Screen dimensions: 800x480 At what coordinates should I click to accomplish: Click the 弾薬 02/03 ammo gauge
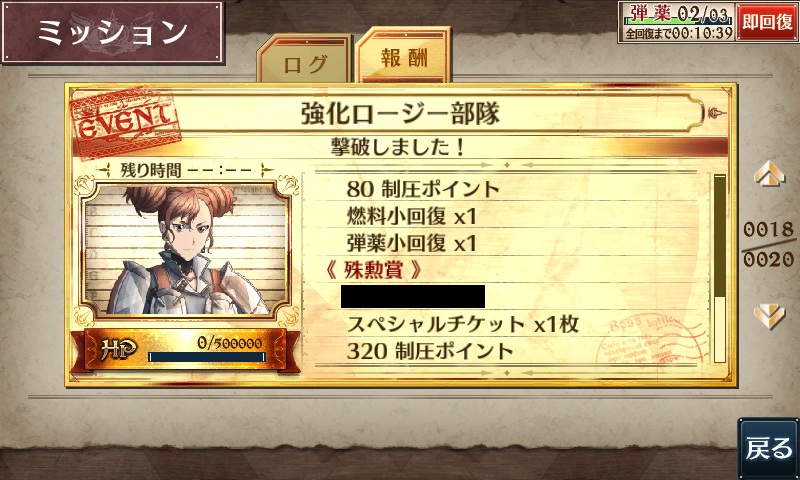click(677, 21)
